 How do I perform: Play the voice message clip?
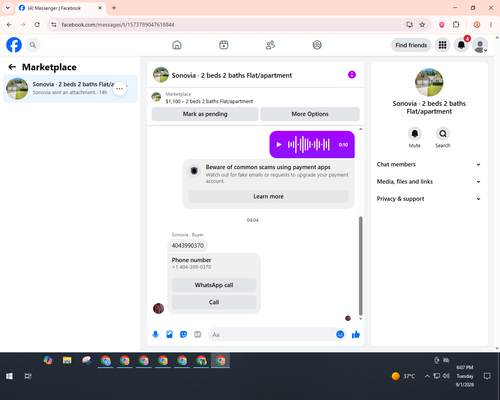coord(279,145)
